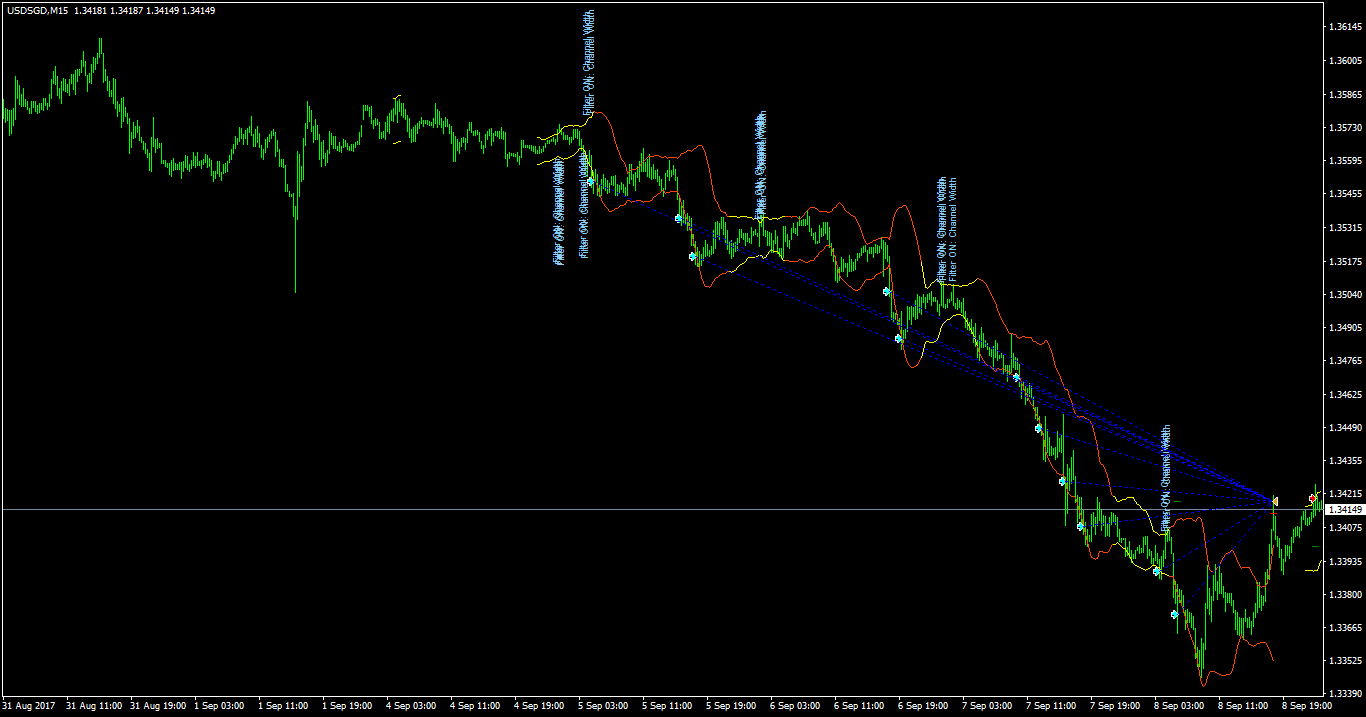Click the 1.36145 price axis label
Image resolution: width=1366 pixels, height=717 pixels.
click(x=1344, y=27)
